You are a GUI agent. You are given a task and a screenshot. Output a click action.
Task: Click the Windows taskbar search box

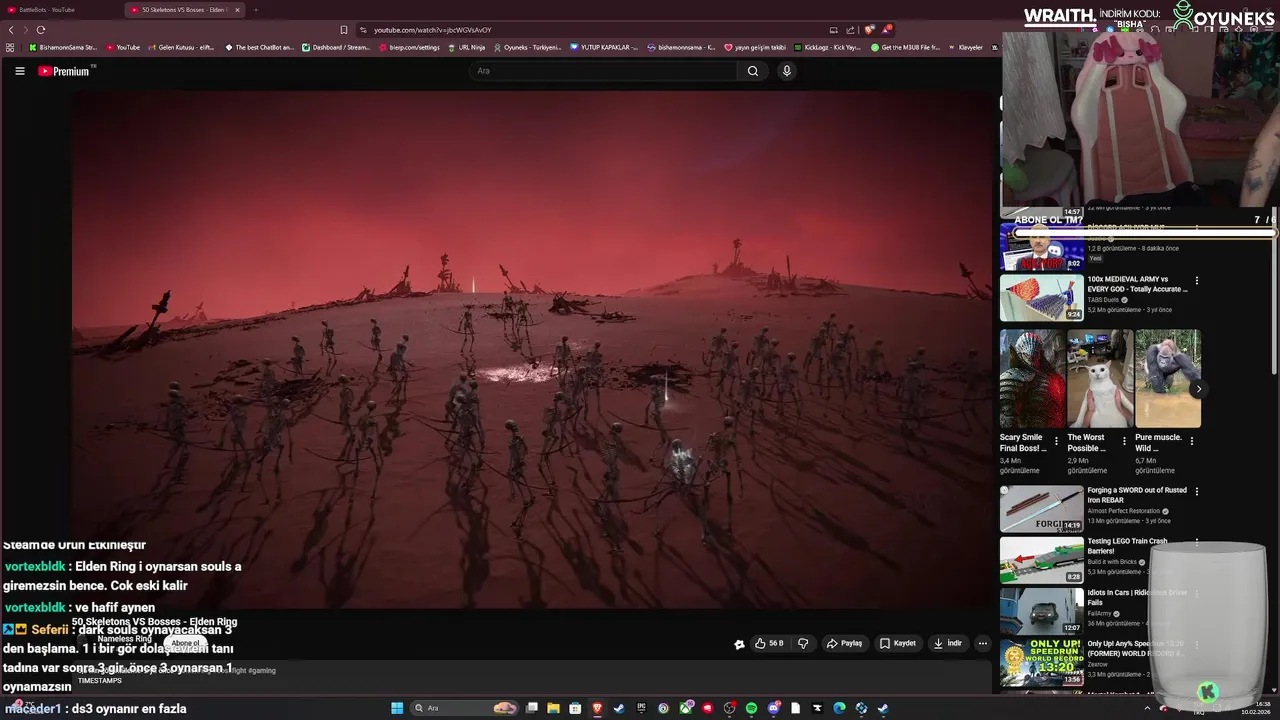465,708
